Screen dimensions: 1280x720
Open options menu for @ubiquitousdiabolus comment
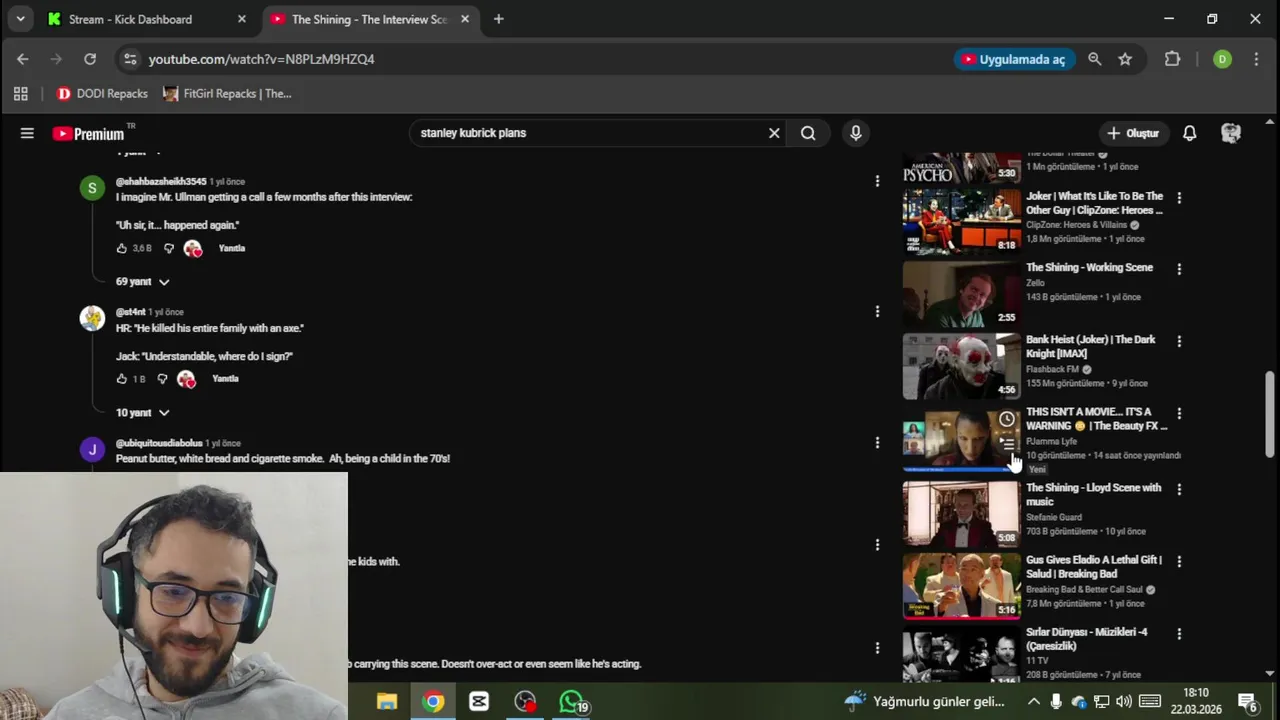(877, 443)
